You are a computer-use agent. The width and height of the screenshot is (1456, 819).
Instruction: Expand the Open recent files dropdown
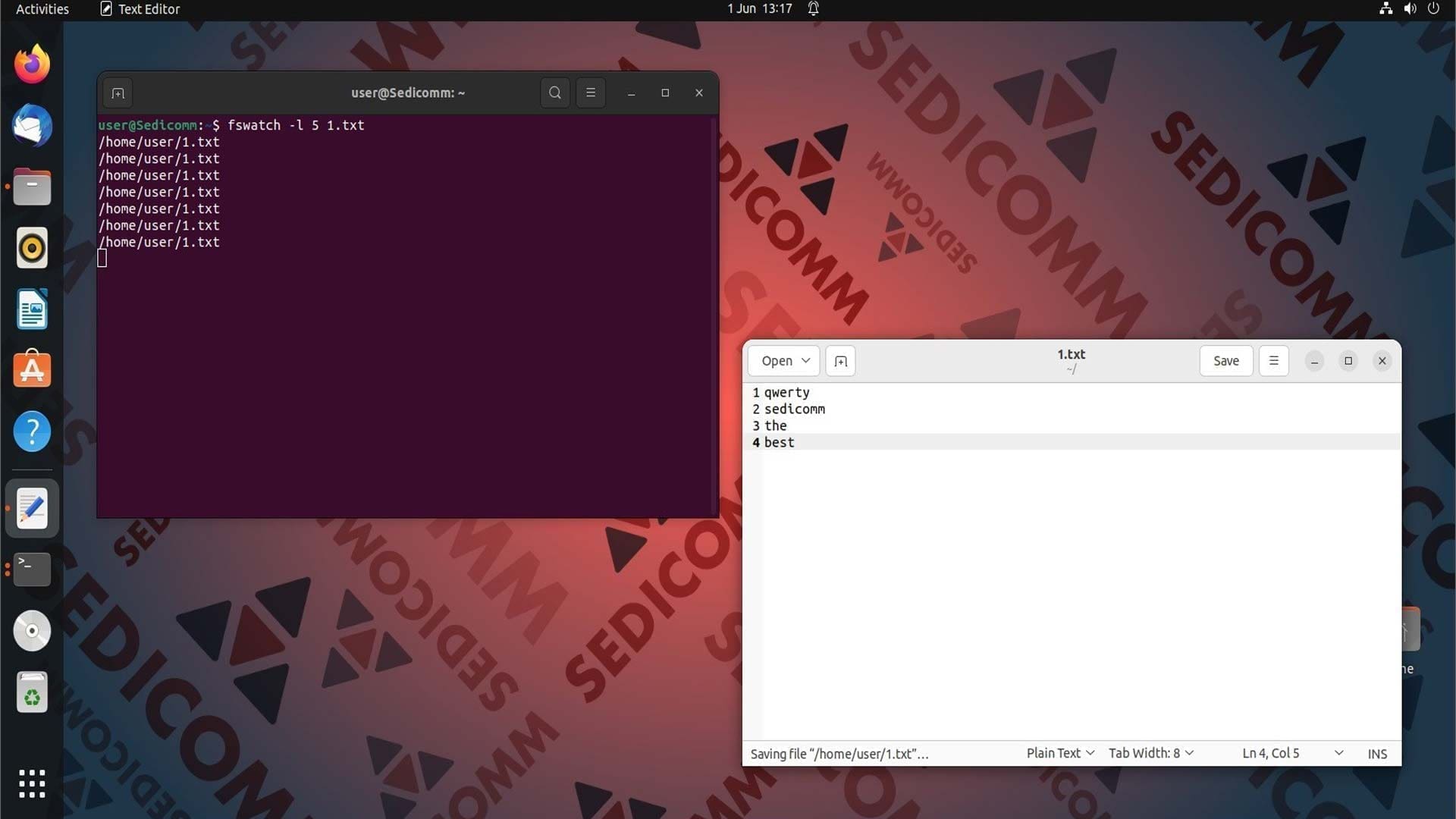pyautogui.click(x=784, y=361)
